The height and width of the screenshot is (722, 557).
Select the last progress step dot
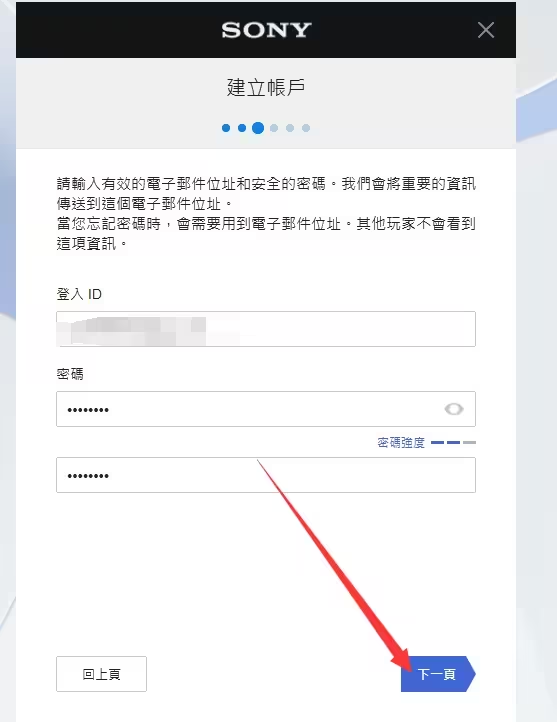click(306, 128)
